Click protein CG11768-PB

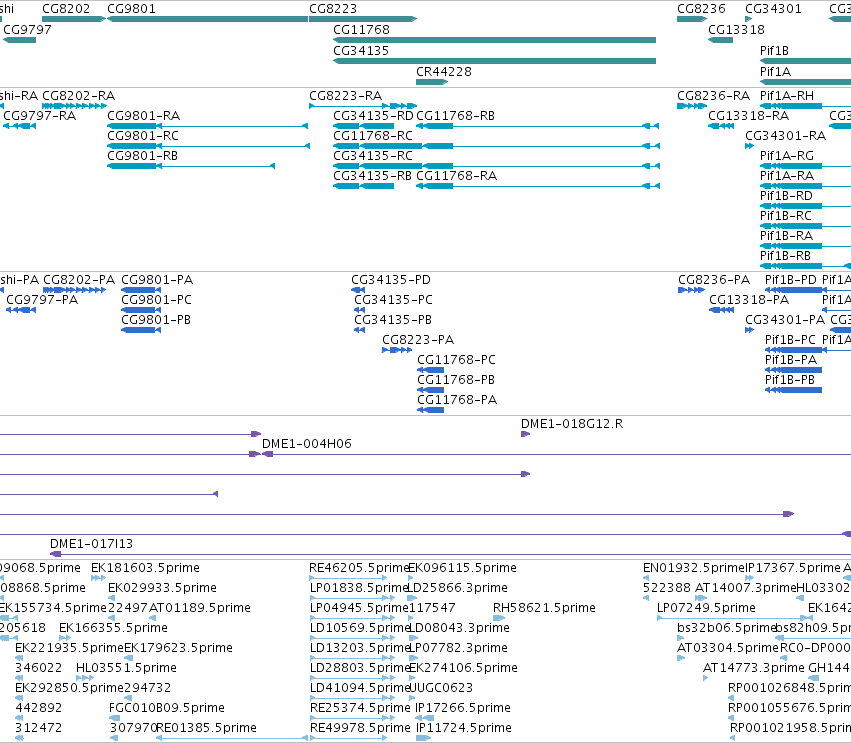click(430, 390)
